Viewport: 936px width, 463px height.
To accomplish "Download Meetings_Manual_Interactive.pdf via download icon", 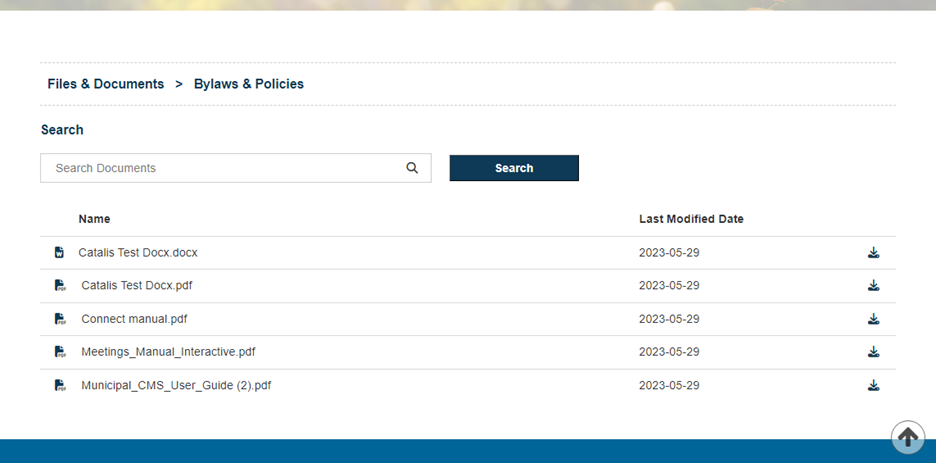I will (873, 352).
